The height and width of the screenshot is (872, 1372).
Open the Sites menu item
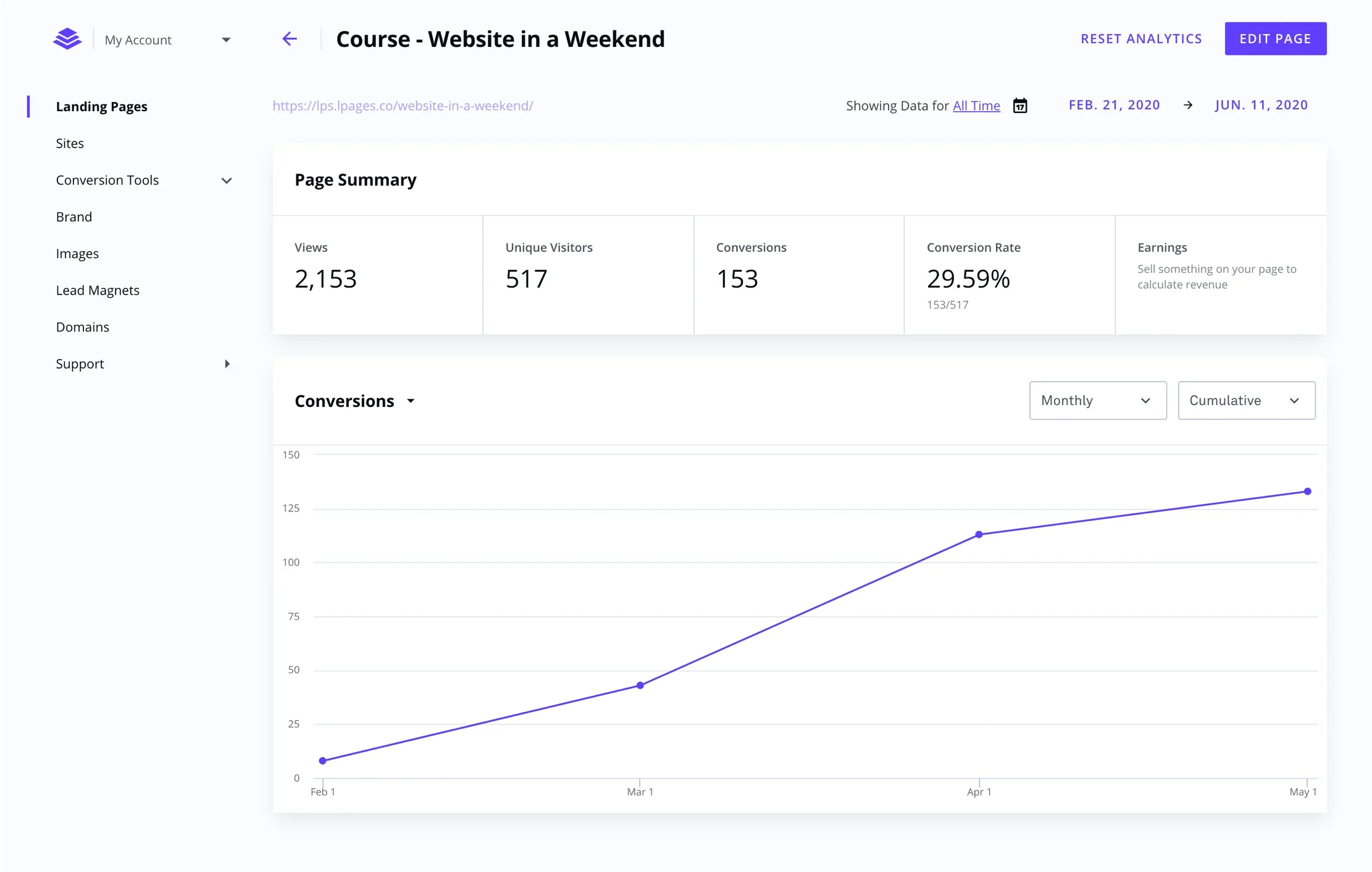tap(70, 143)
